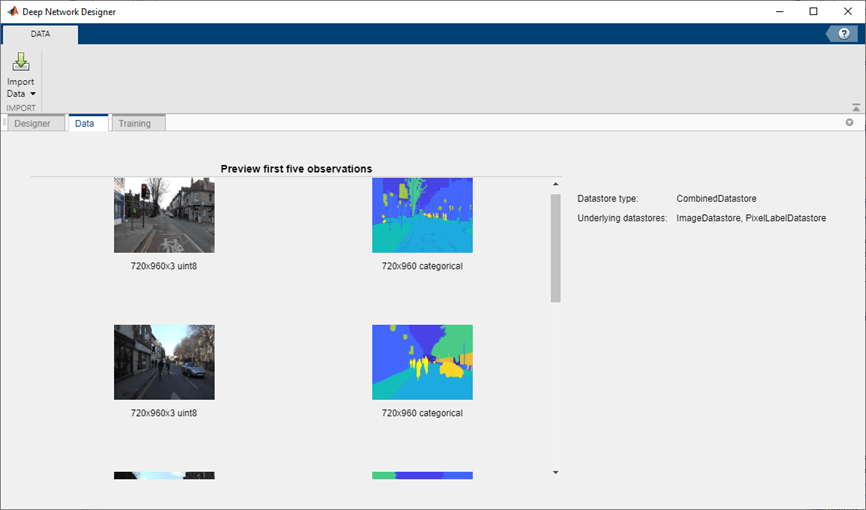866x510 pixels.
Task: Click the Datastore type label
Action: pos(608,198)
